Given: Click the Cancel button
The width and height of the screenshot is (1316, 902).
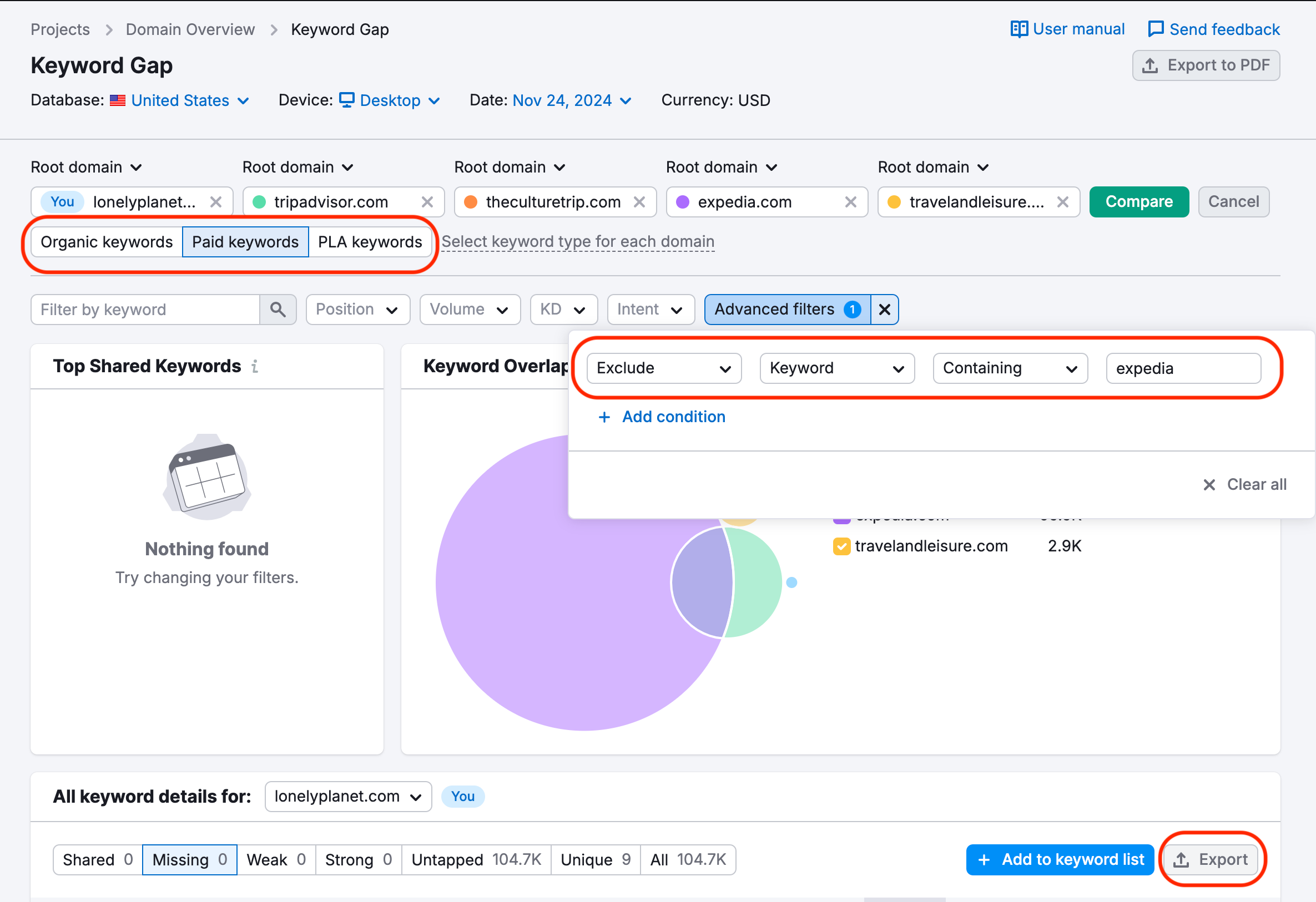Looking at the screenshot, I should [1234, 202].
